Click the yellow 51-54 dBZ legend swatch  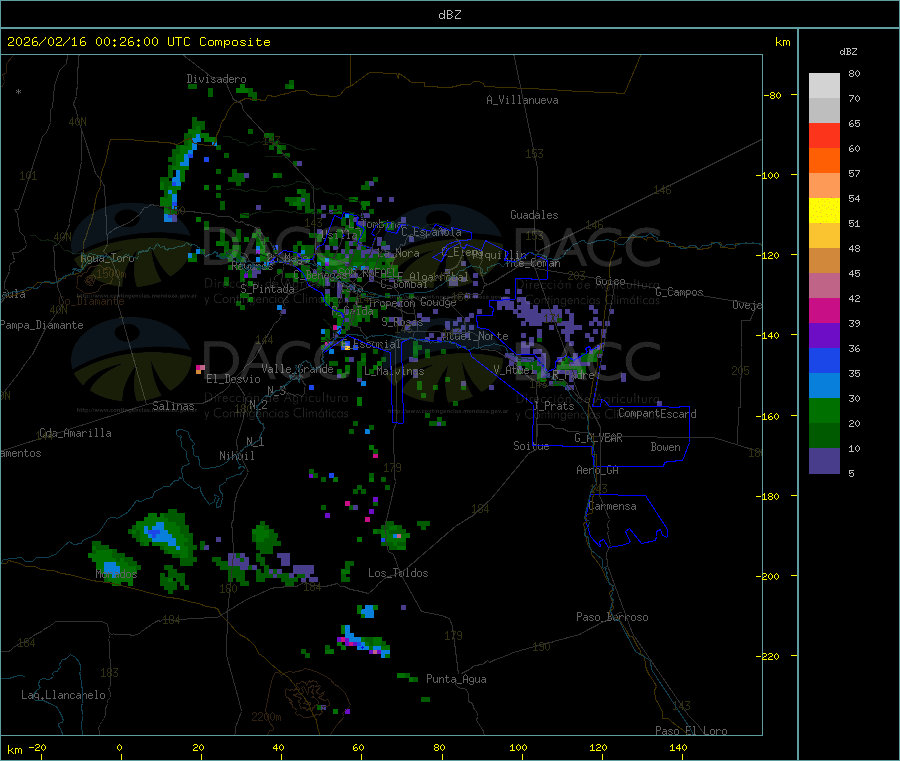click(824, 211)
